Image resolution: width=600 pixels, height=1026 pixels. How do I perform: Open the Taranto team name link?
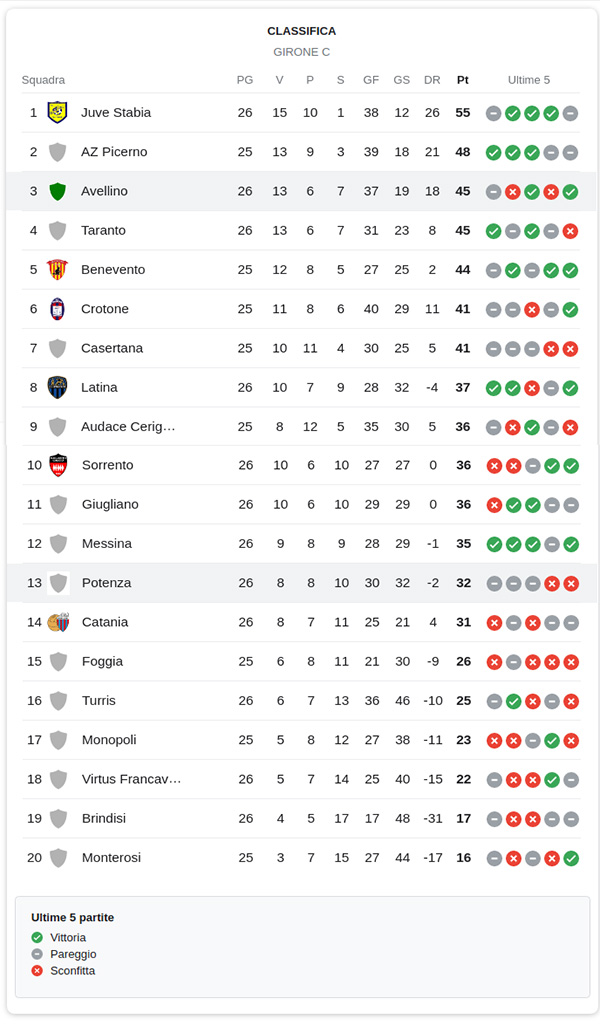coord(103,231)
